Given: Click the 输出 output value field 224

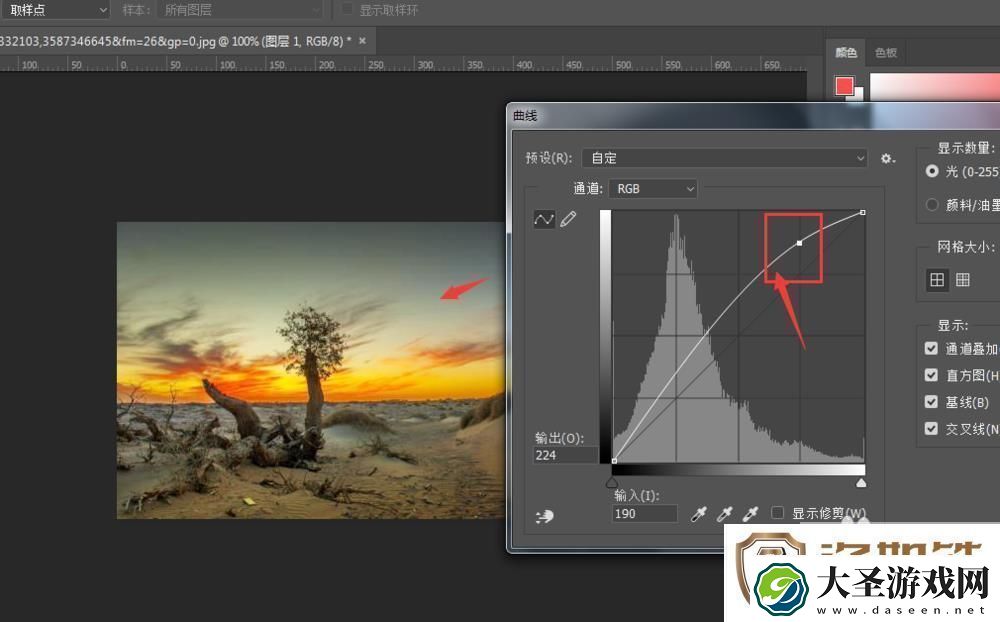Looking at the screenshot, I should 565,455.
